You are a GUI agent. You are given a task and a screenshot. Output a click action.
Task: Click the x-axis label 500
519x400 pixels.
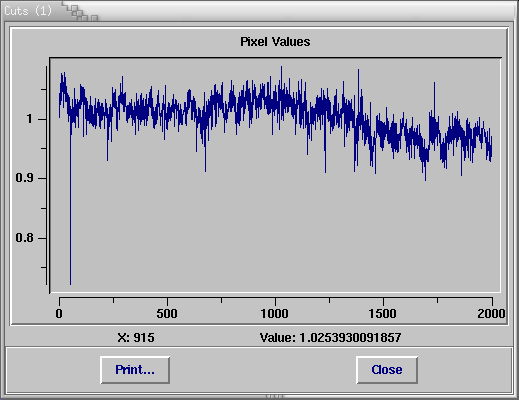coord(167,314)
